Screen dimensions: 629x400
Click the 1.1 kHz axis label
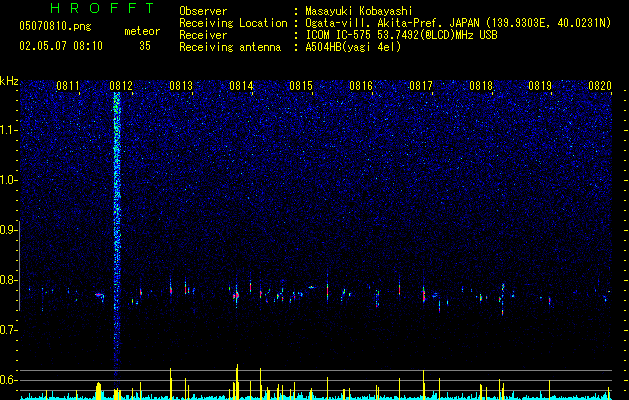coord(7,130)
